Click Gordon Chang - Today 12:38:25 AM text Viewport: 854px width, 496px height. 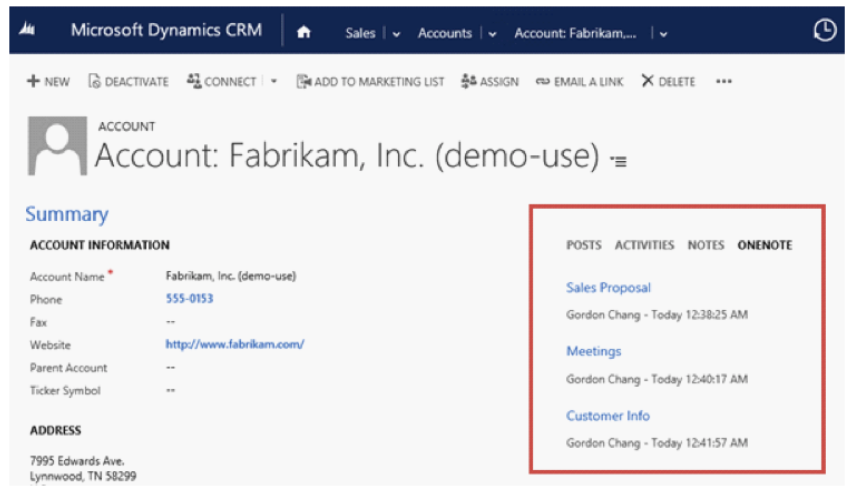pos(657,315)
